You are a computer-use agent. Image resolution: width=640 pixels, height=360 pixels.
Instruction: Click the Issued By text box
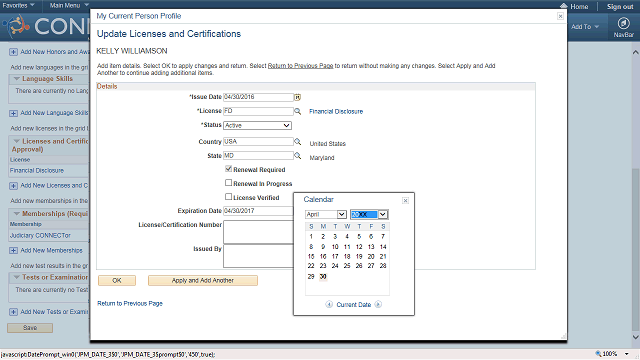(258, 256)
